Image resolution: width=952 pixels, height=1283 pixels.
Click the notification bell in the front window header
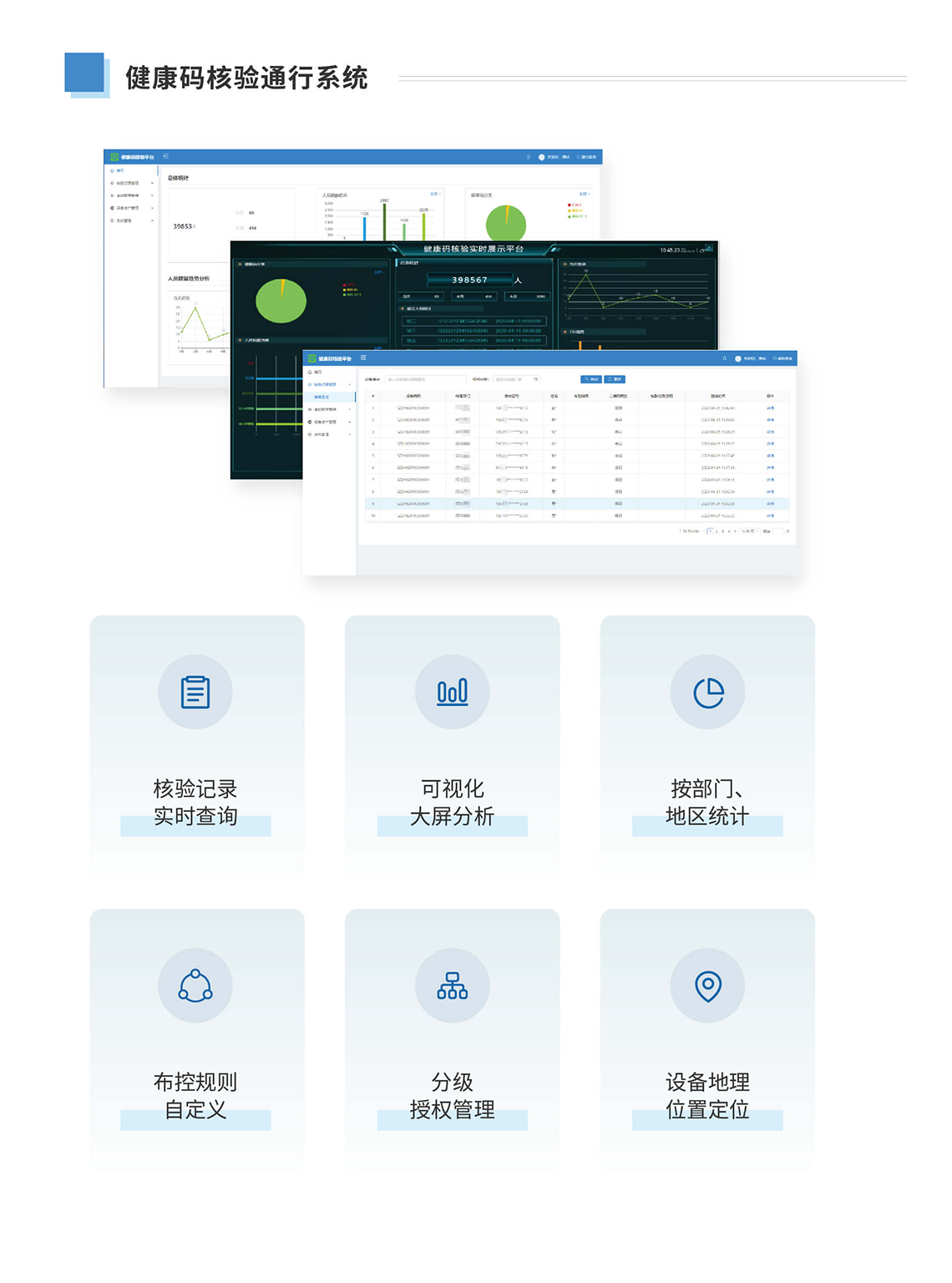[x=724, y=358]
